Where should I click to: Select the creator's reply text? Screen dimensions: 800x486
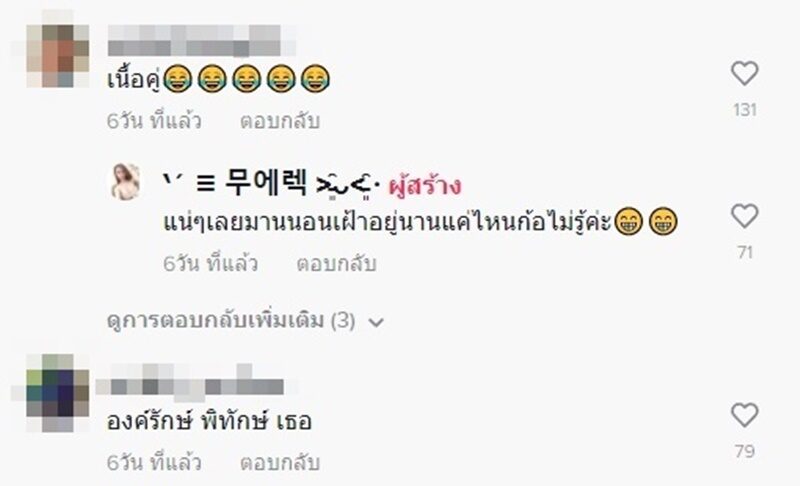pos(420,222)
